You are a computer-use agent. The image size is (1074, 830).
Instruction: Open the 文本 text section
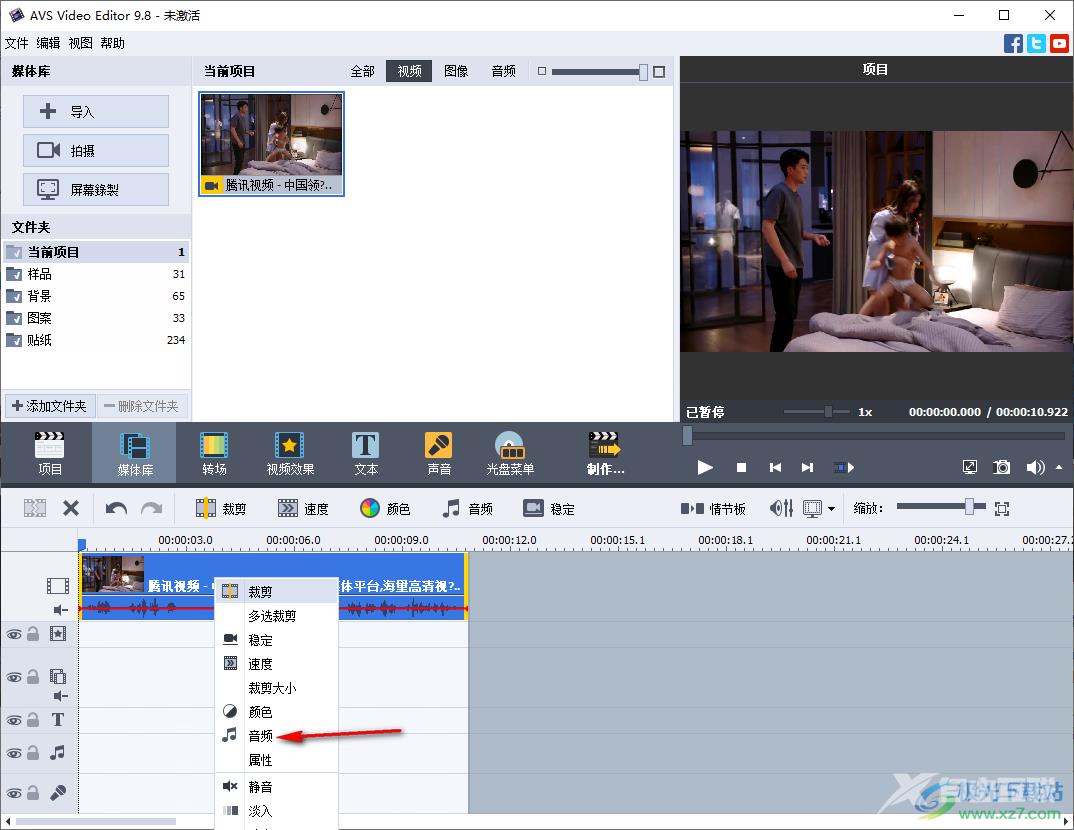click(366, 453)
